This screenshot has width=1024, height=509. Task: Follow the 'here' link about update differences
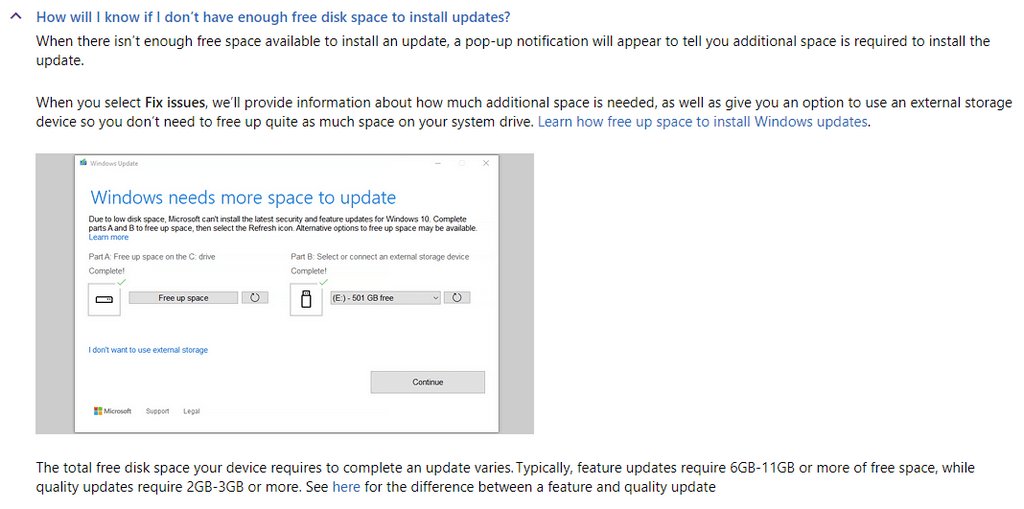pyautogui.click(x=346, y=488)
